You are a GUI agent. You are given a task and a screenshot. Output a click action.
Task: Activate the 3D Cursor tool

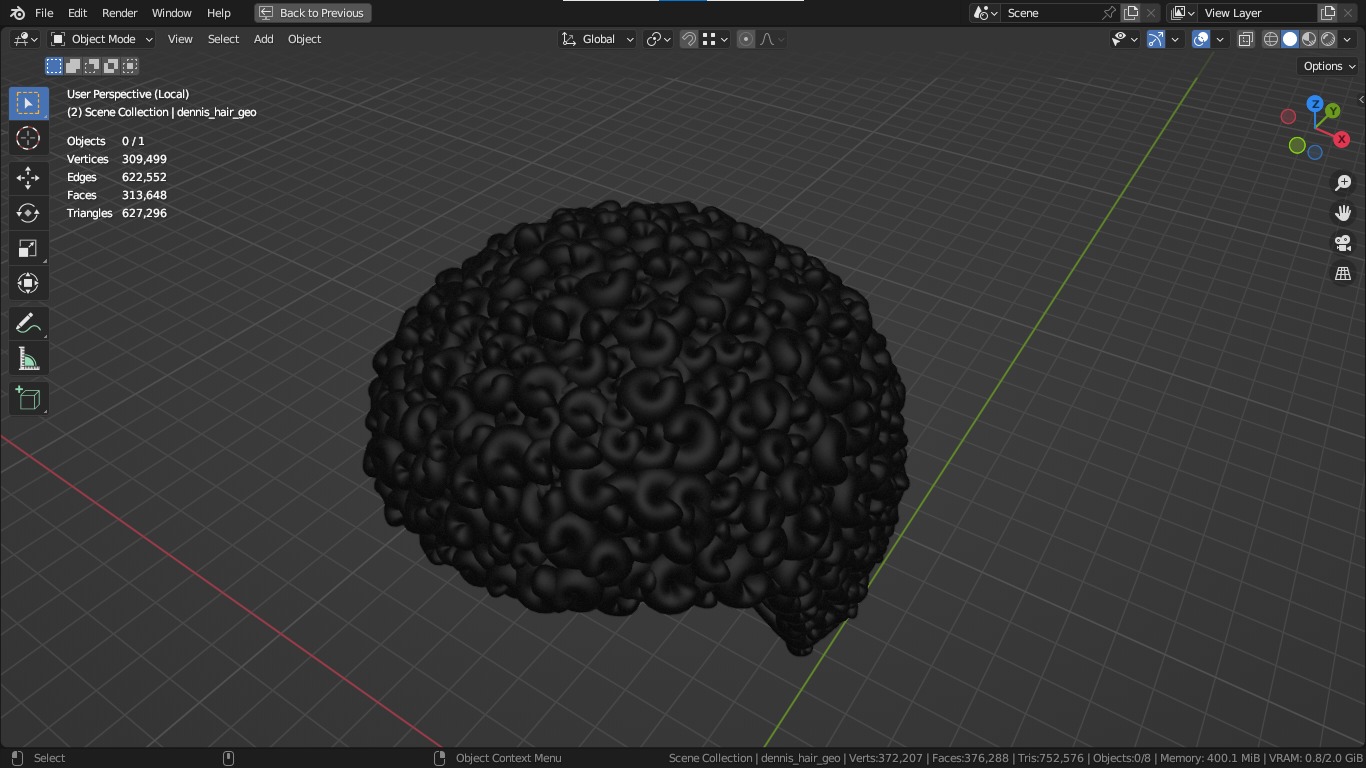(28, 138)
